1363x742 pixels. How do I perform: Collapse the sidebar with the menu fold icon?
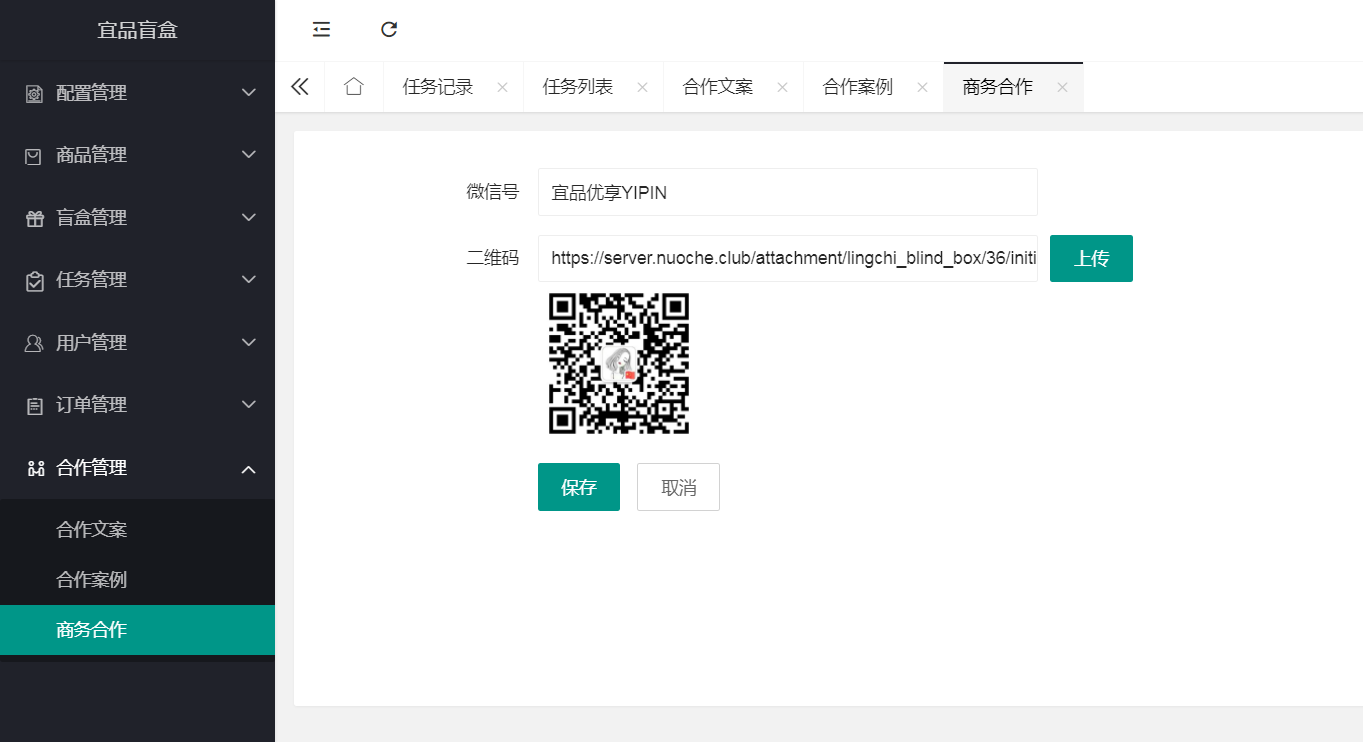(321, 30)
